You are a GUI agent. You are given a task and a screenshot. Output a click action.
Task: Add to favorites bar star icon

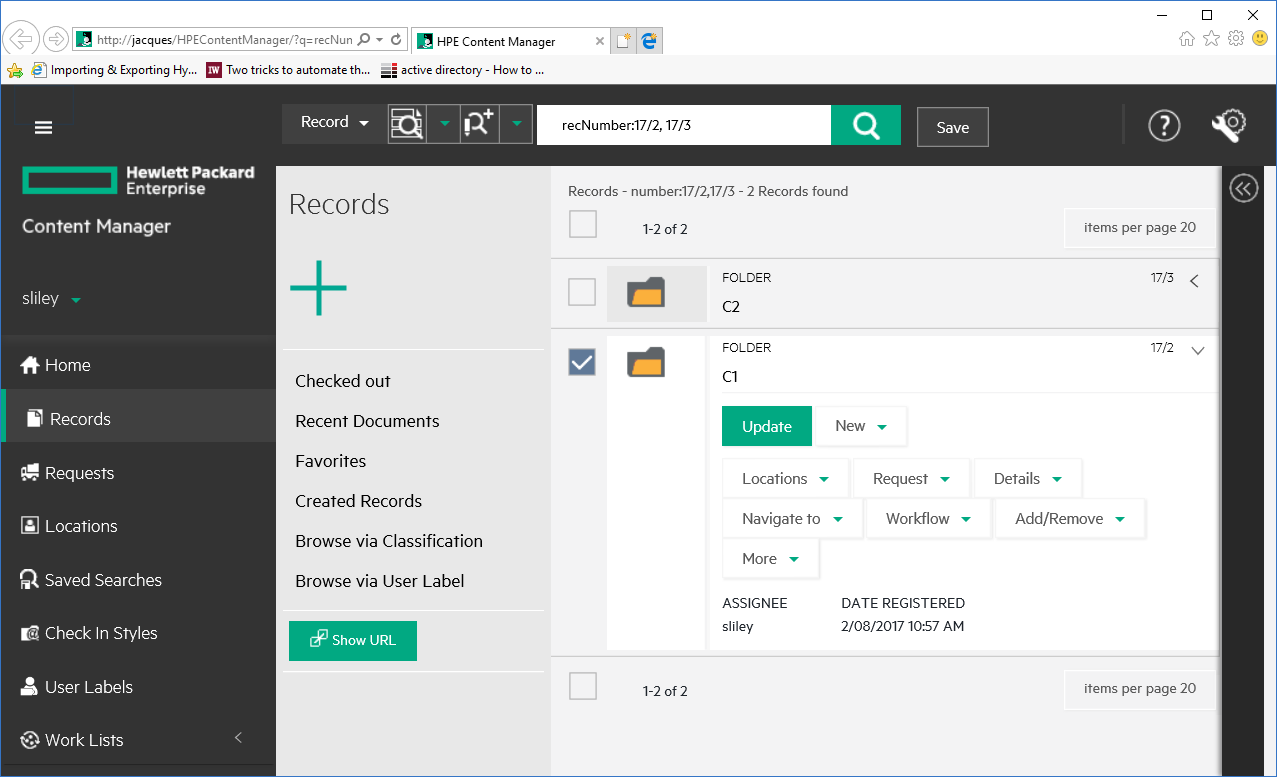pos(14,70)
